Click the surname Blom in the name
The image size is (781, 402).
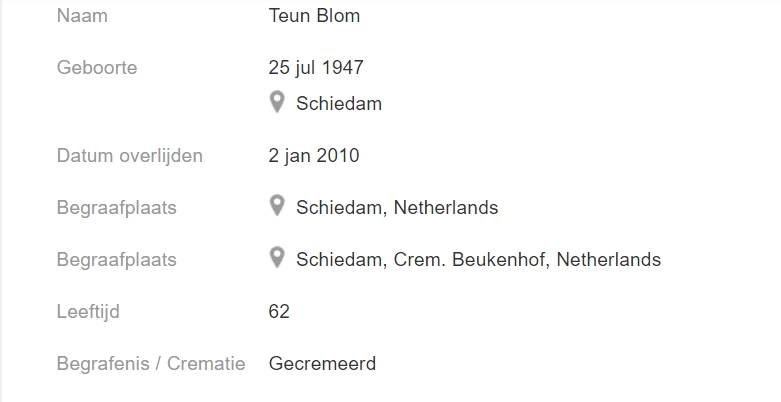[x=338, y=15]
